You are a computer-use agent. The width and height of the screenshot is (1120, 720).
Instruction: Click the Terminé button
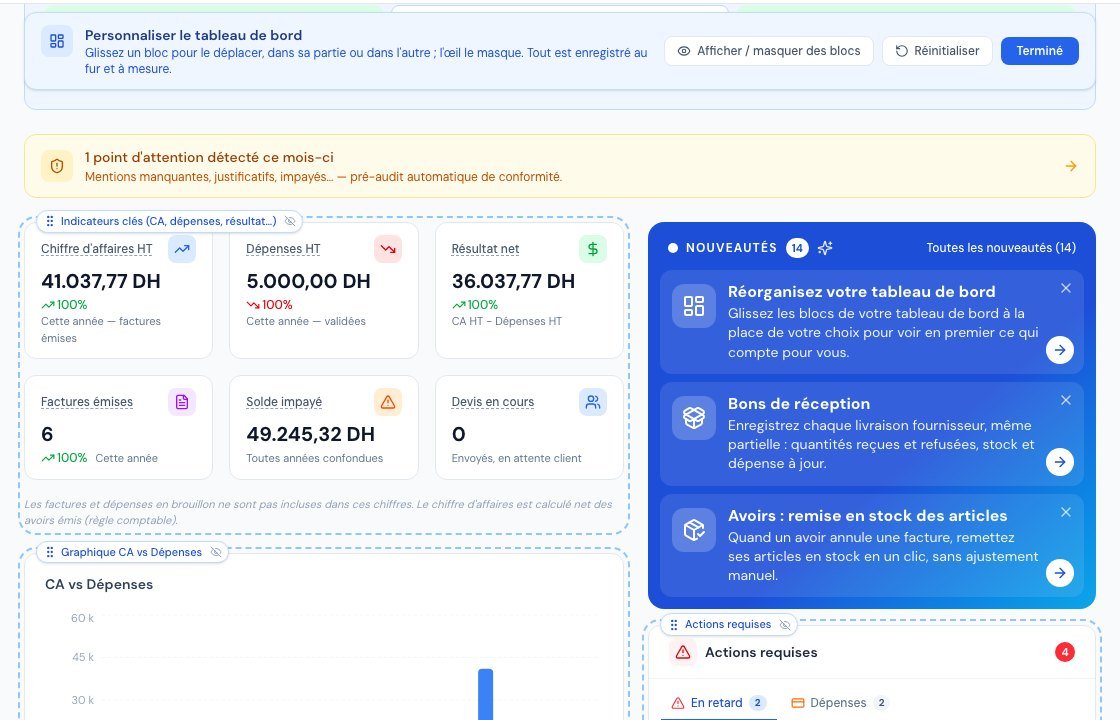pos(1039,51)
